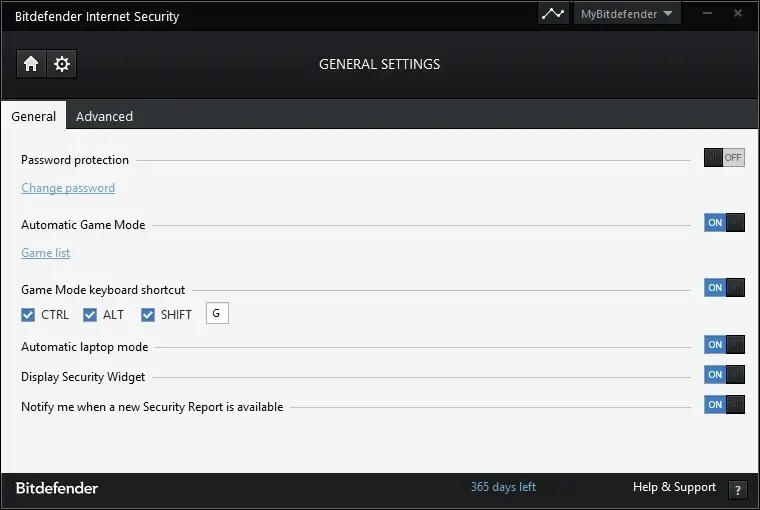Open the activity graph icon in title bar
Screen dimensions: 760x510
tap(553, 14)
